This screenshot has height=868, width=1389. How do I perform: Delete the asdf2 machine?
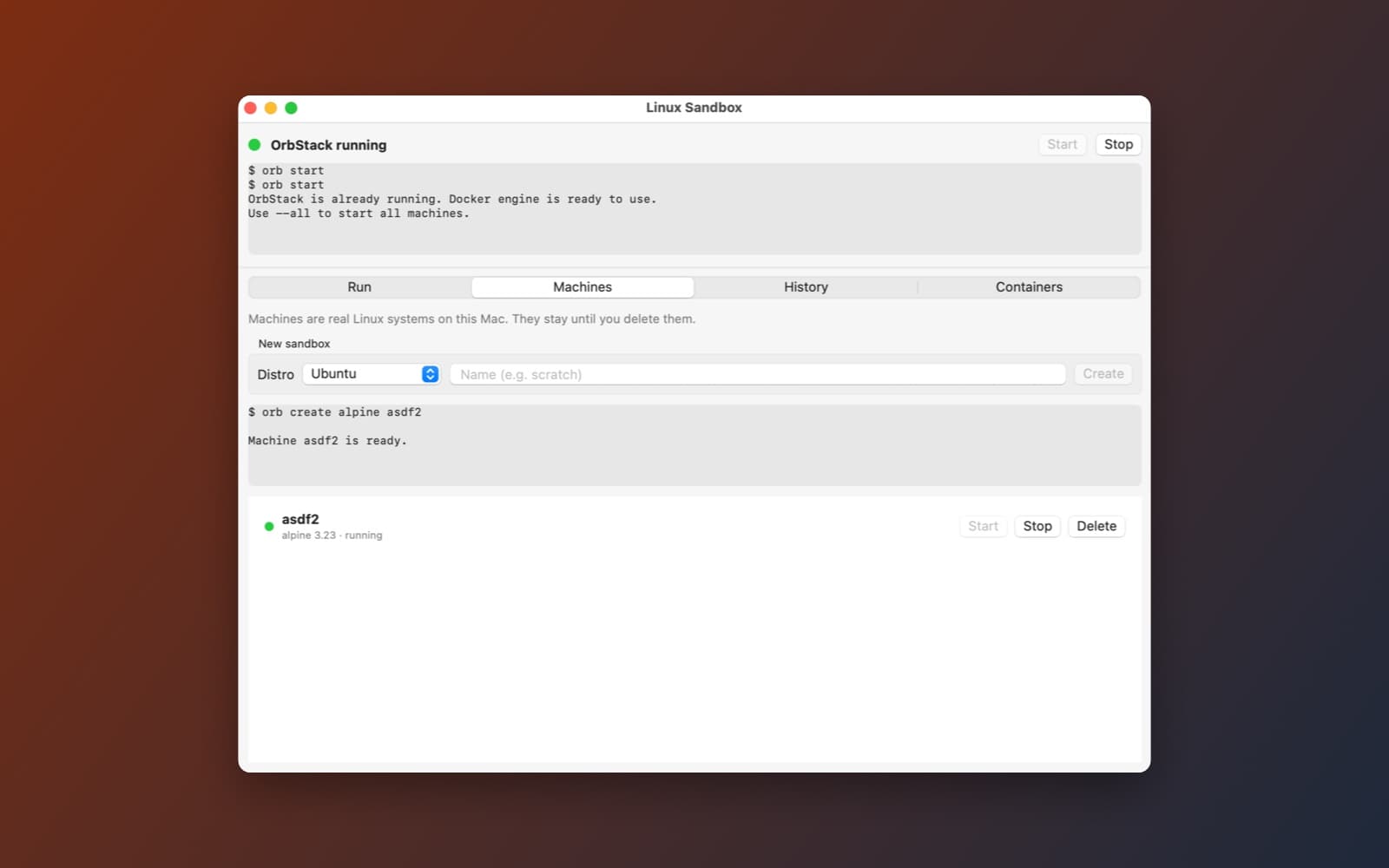tap(1096, 526)
